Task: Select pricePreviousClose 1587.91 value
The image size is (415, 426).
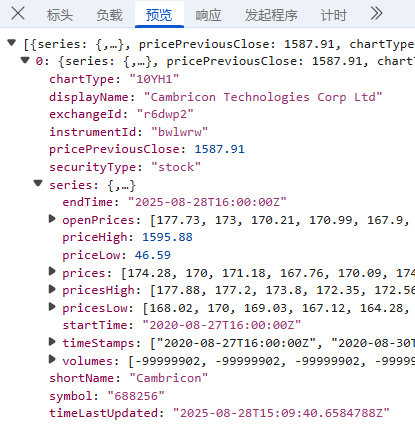Action: 219,149
